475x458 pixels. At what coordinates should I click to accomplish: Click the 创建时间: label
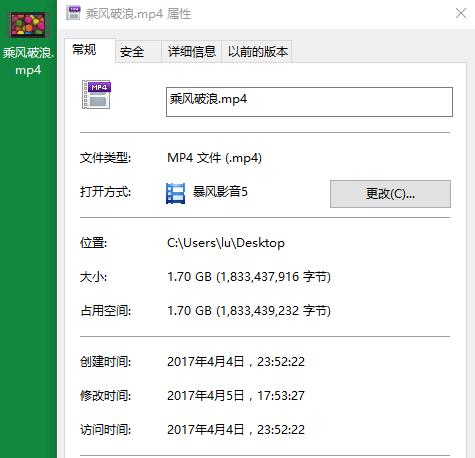(x=105, y=362)
